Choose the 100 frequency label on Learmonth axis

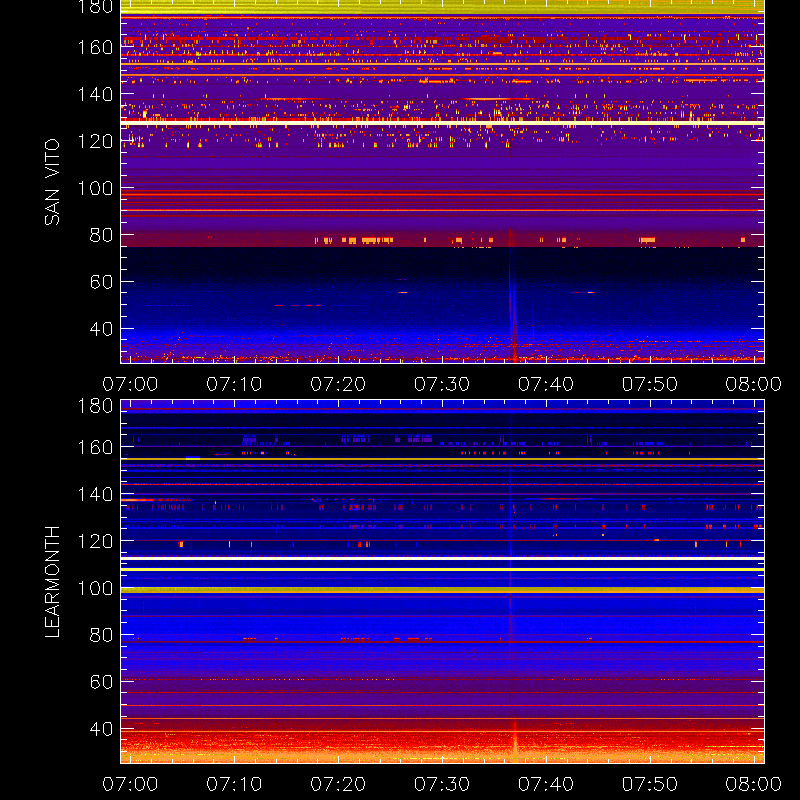[x=95, y=588]
